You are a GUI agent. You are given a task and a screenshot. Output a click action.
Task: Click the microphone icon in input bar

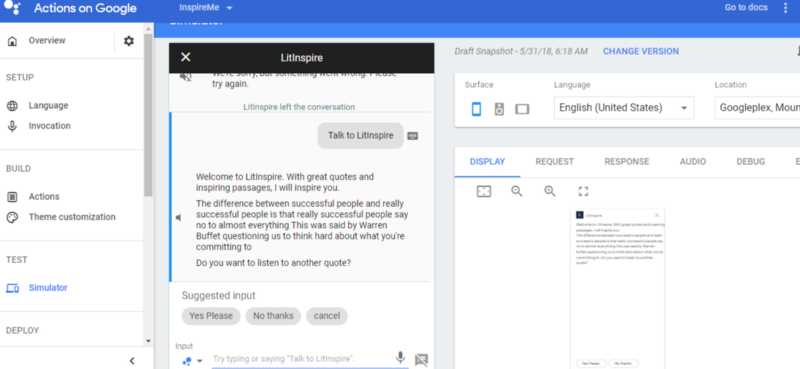[x=401, y=358]
